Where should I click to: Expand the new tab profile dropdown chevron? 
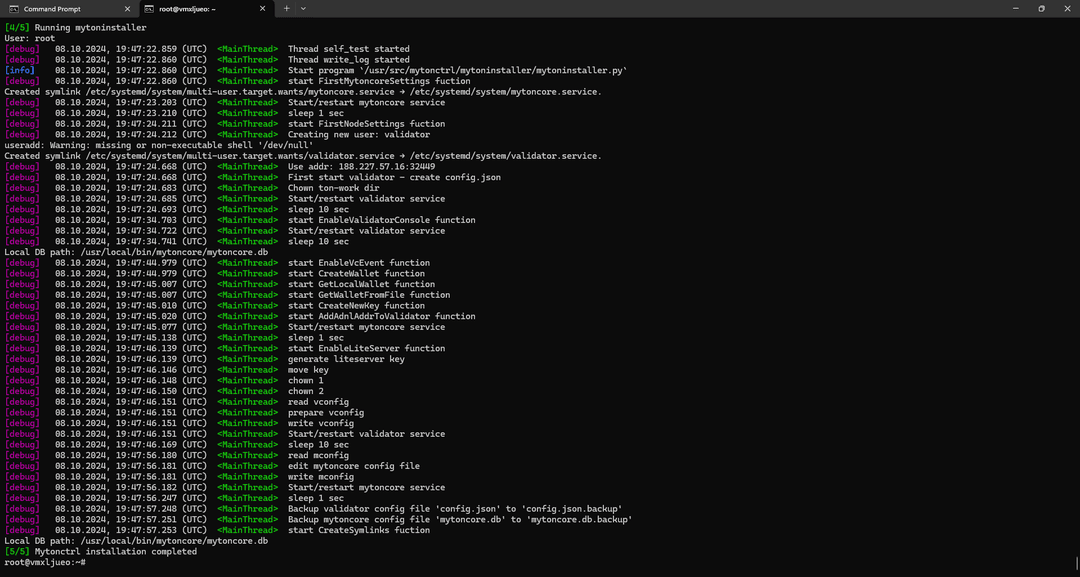click(x=306, y=8)
